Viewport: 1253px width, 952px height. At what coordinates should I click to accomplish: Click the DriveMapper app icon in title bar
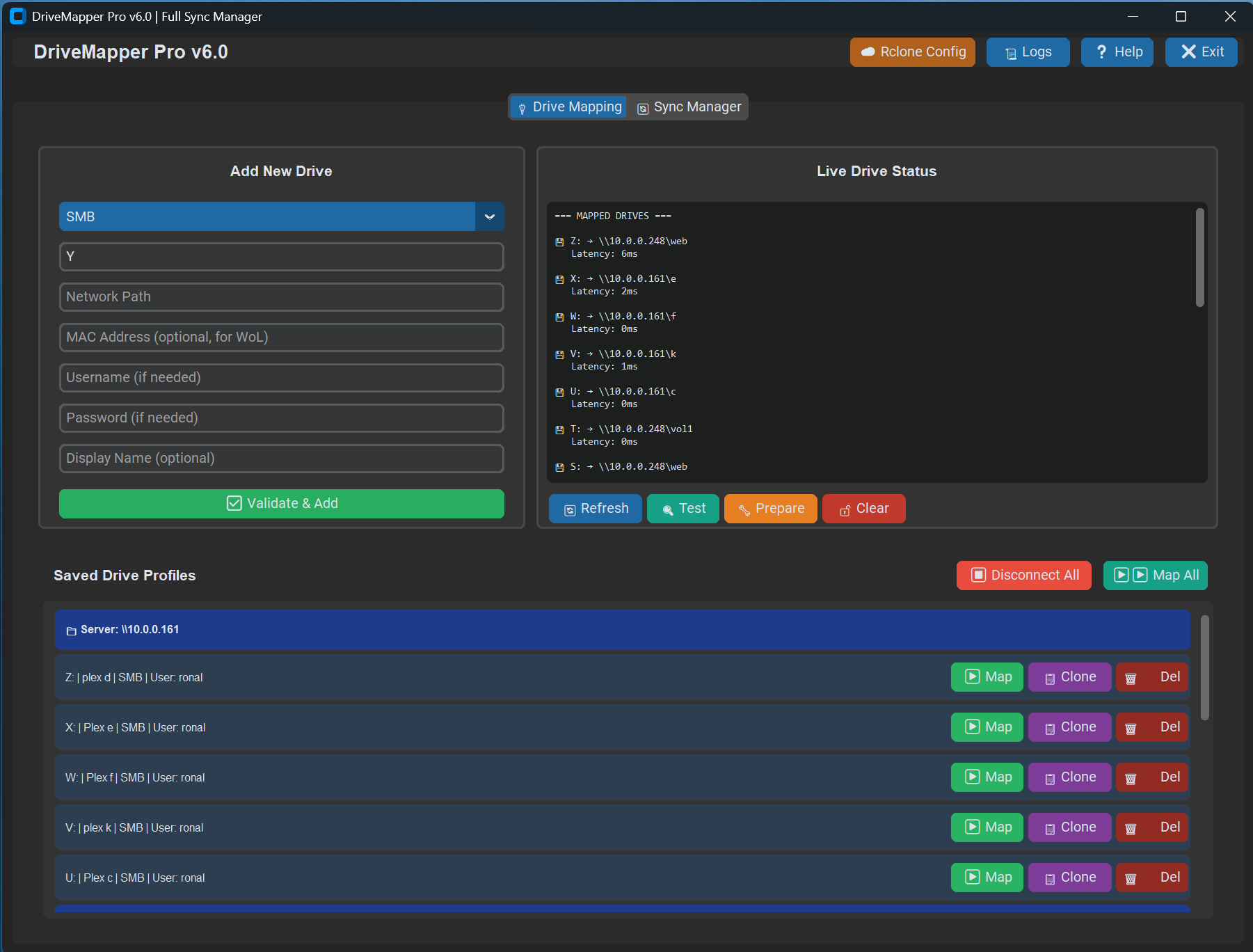point(18,16)
